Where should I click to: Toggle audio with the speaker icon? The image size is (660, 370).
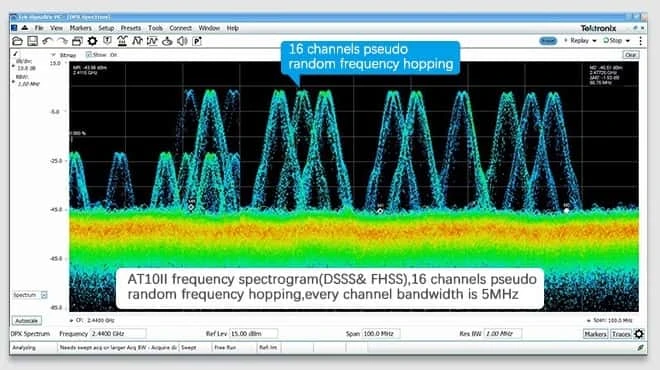182,41
